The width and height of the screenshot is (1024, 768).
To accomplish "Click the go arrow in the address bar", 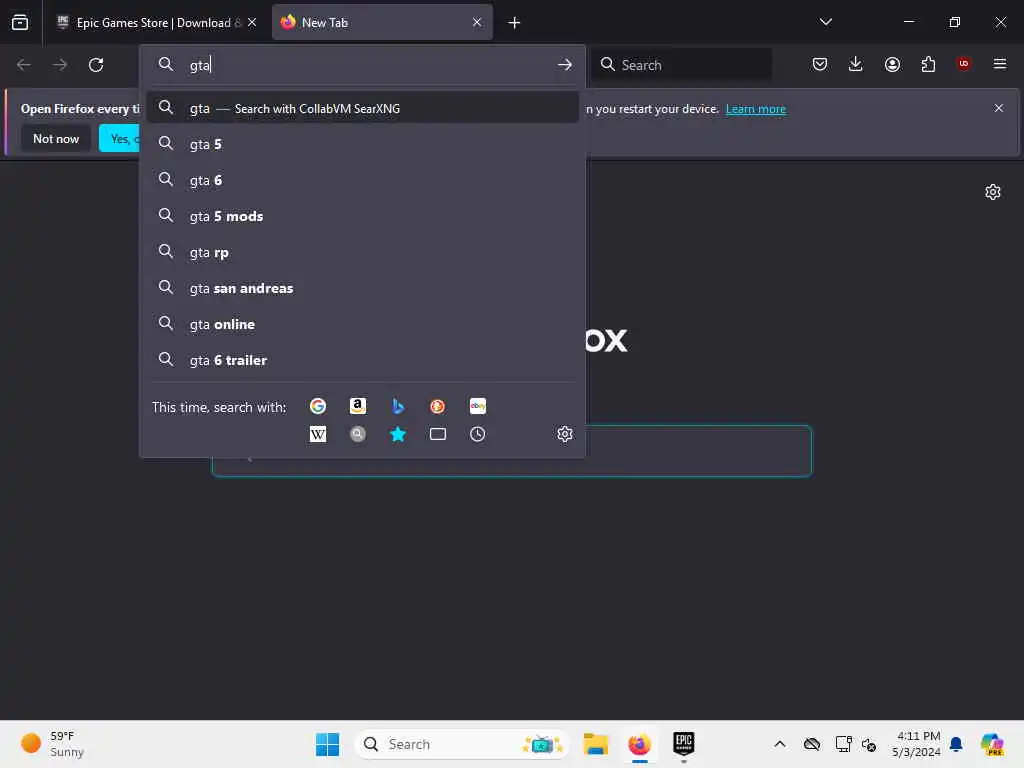I will 565,65.
